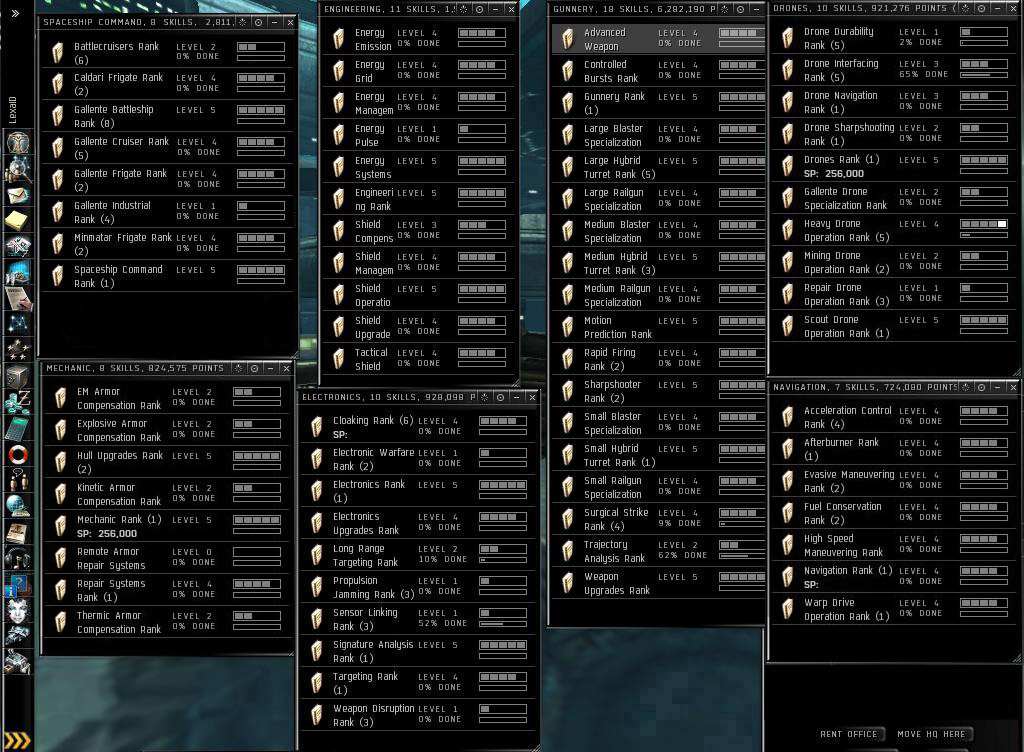This screenshot has width=1024, height=752.
Task: Minimize the Electronics skills window
Action: 516,397
